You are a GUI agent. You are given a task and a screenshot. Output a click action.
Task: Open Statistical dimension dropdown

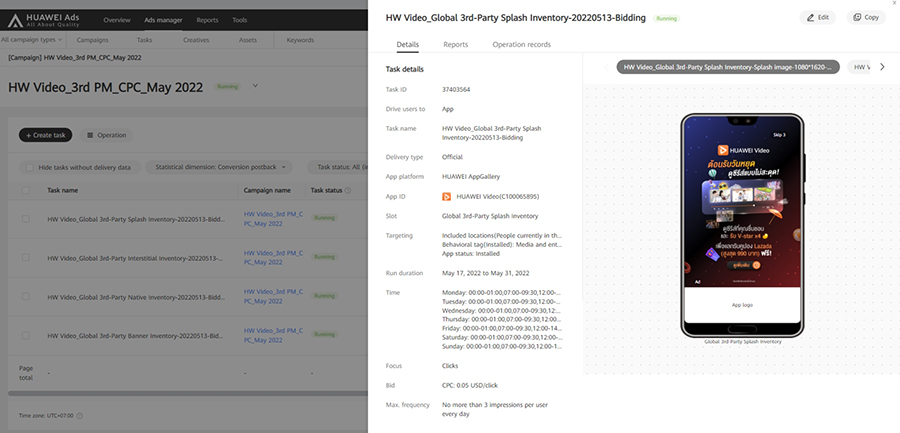(x=220, y=167)
